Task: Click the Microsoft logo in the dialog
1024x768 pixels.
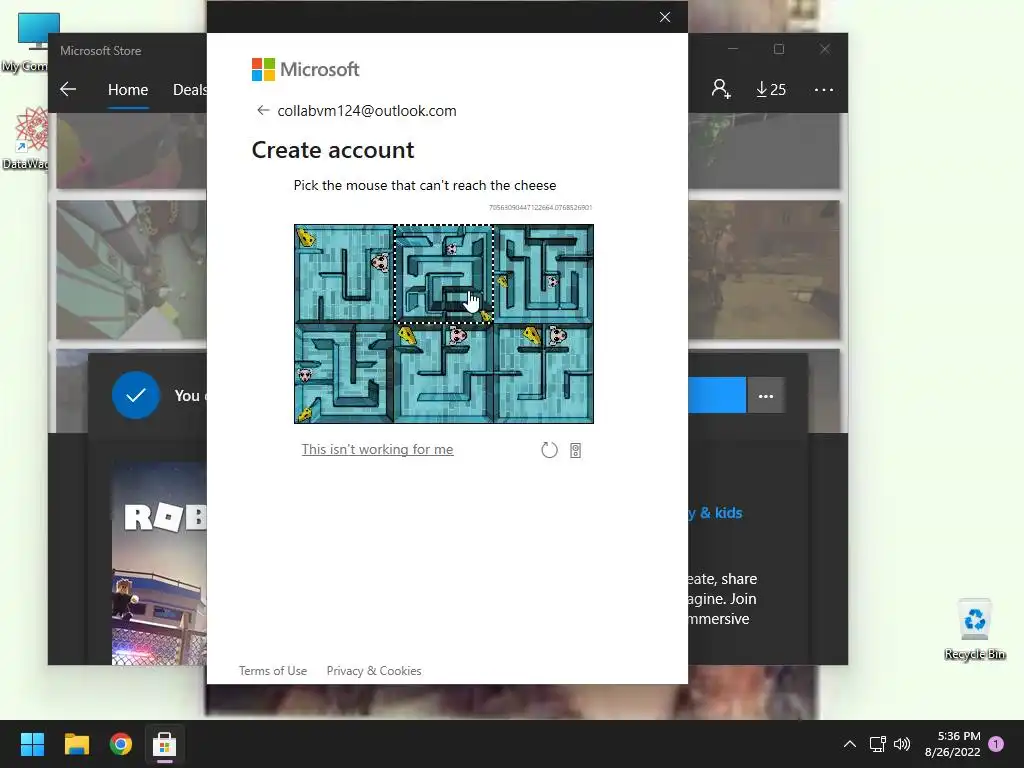Action: pos(305,69)
